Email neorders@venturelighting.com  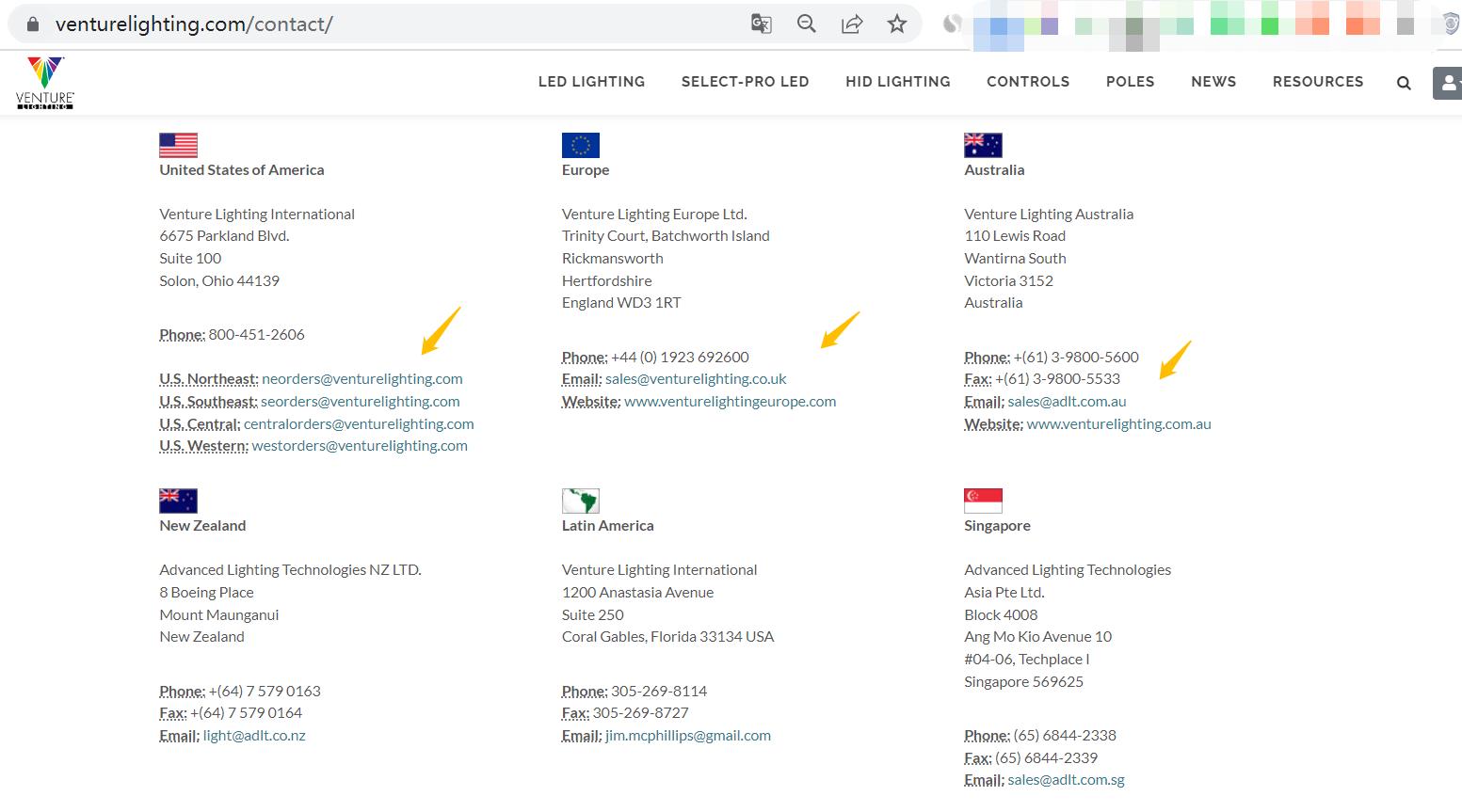pyautogui.click(x=361, y=379)
